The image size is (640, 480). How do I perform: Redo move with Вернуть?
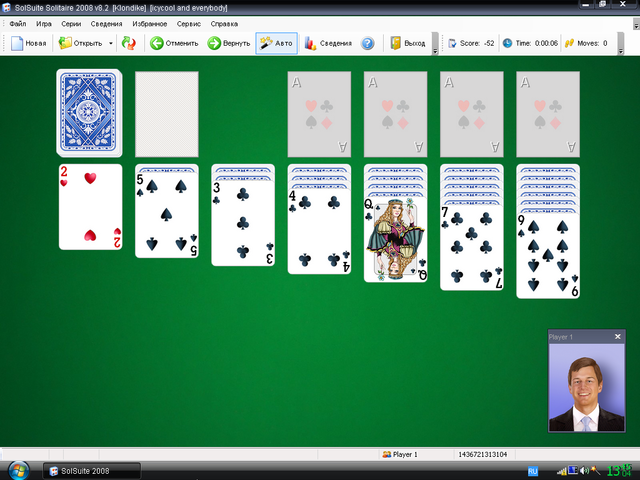click(229, 43)
